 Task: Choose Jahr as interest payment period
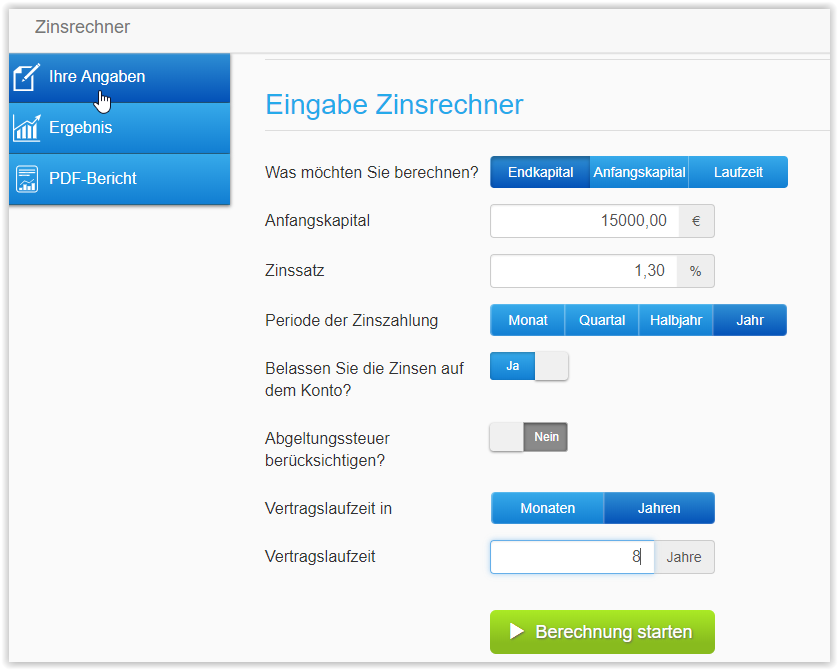[x=750, y=320]
